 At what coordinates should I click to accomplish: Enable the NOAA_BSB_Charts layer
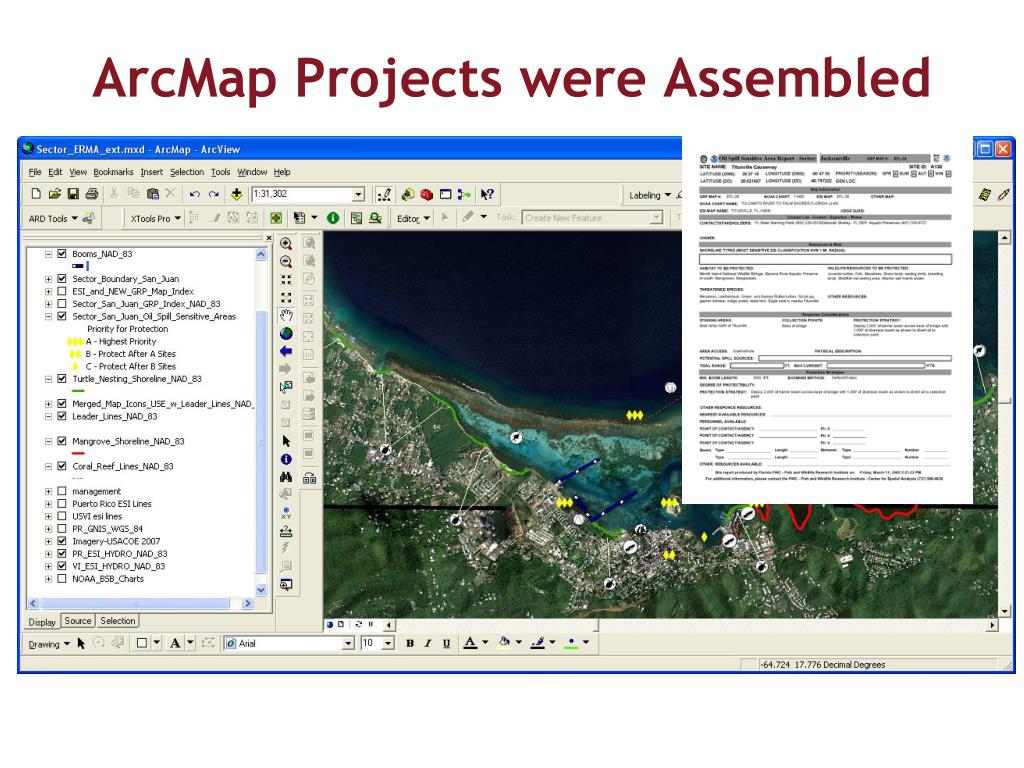coord(62,579)
